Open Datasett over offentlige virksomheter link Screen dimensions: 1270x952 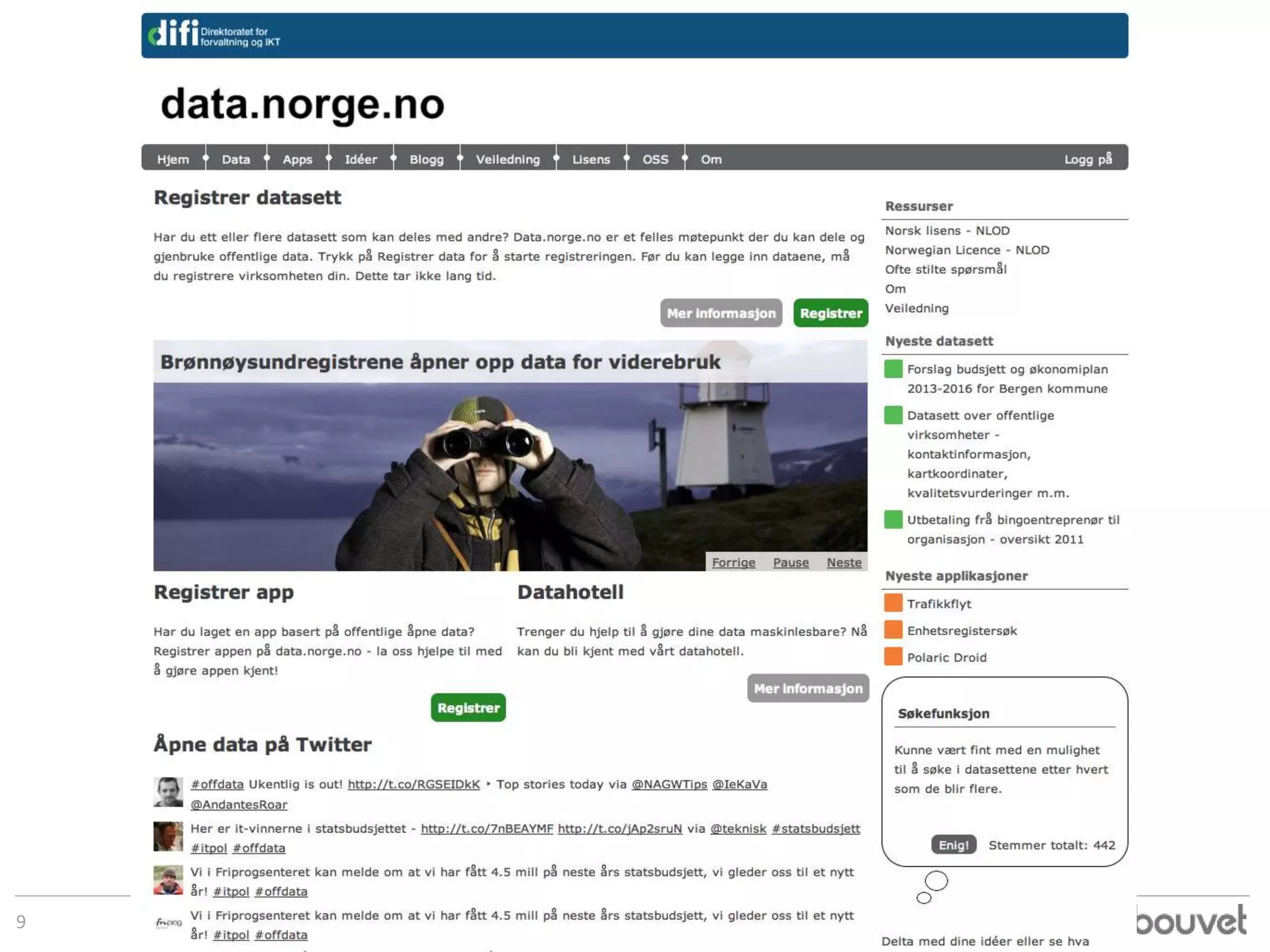click(x=988, y=454)
